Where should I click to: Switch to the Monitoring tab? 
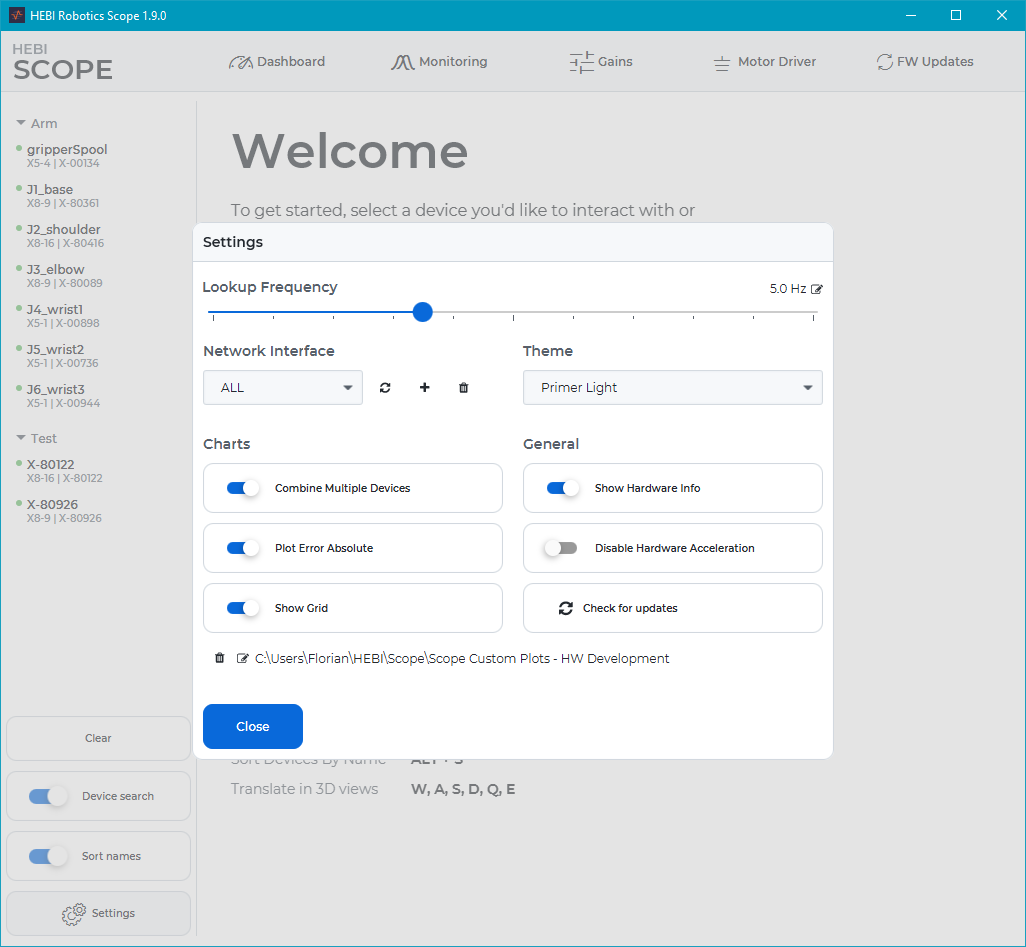(439, 62)
